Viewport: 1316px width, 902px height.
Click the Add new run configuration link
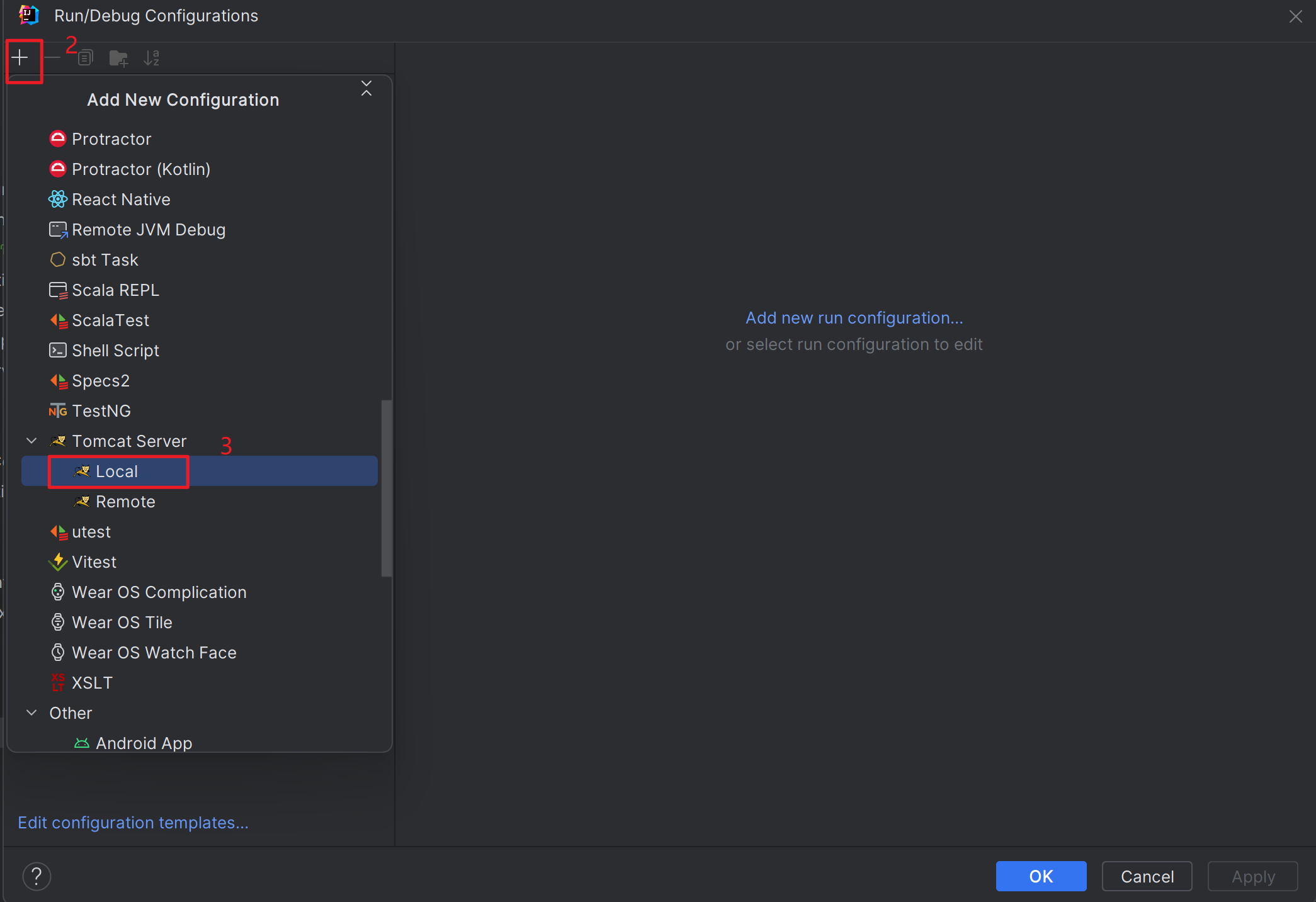click(854, 318)
